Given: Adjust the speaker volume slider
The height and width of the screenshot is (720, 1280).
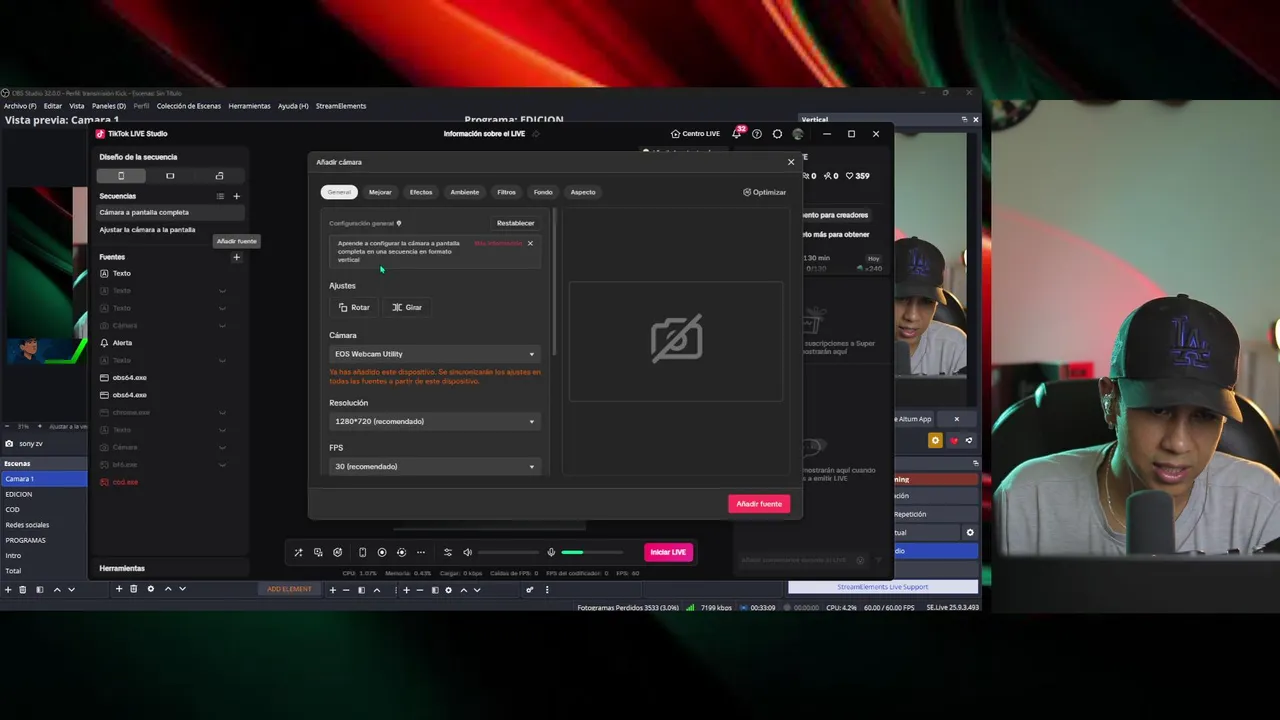Looking at the screenshot, I should (508, 552).
